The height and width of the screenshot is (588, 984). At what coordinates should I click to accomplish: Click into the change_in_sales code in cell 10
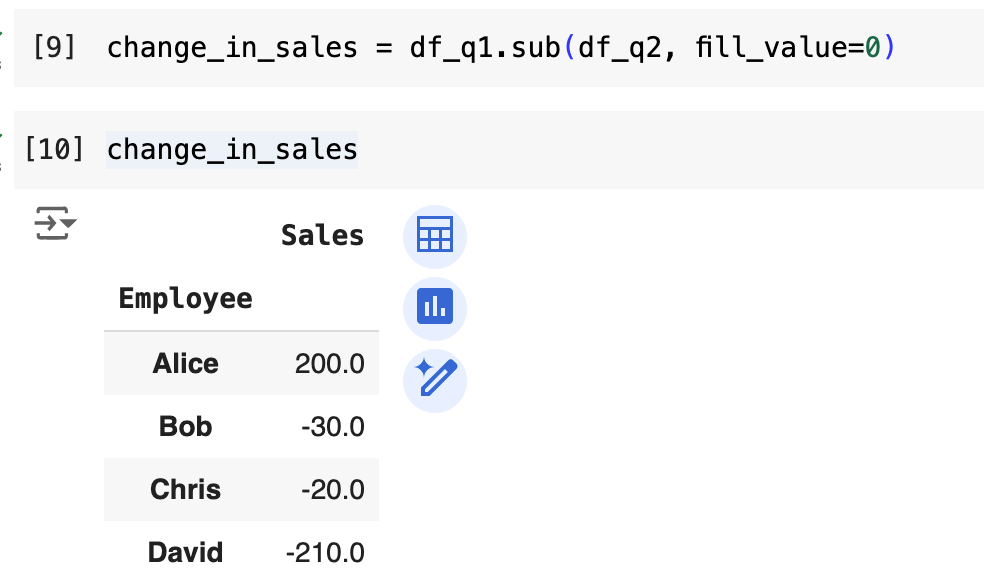(232, 149)
